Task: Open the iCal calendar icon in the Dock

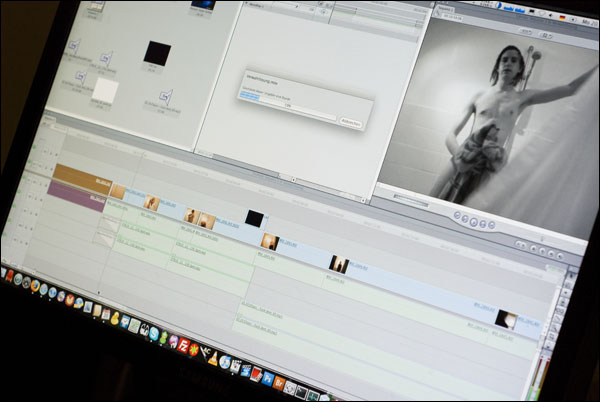Action: [x=106, y=314]
